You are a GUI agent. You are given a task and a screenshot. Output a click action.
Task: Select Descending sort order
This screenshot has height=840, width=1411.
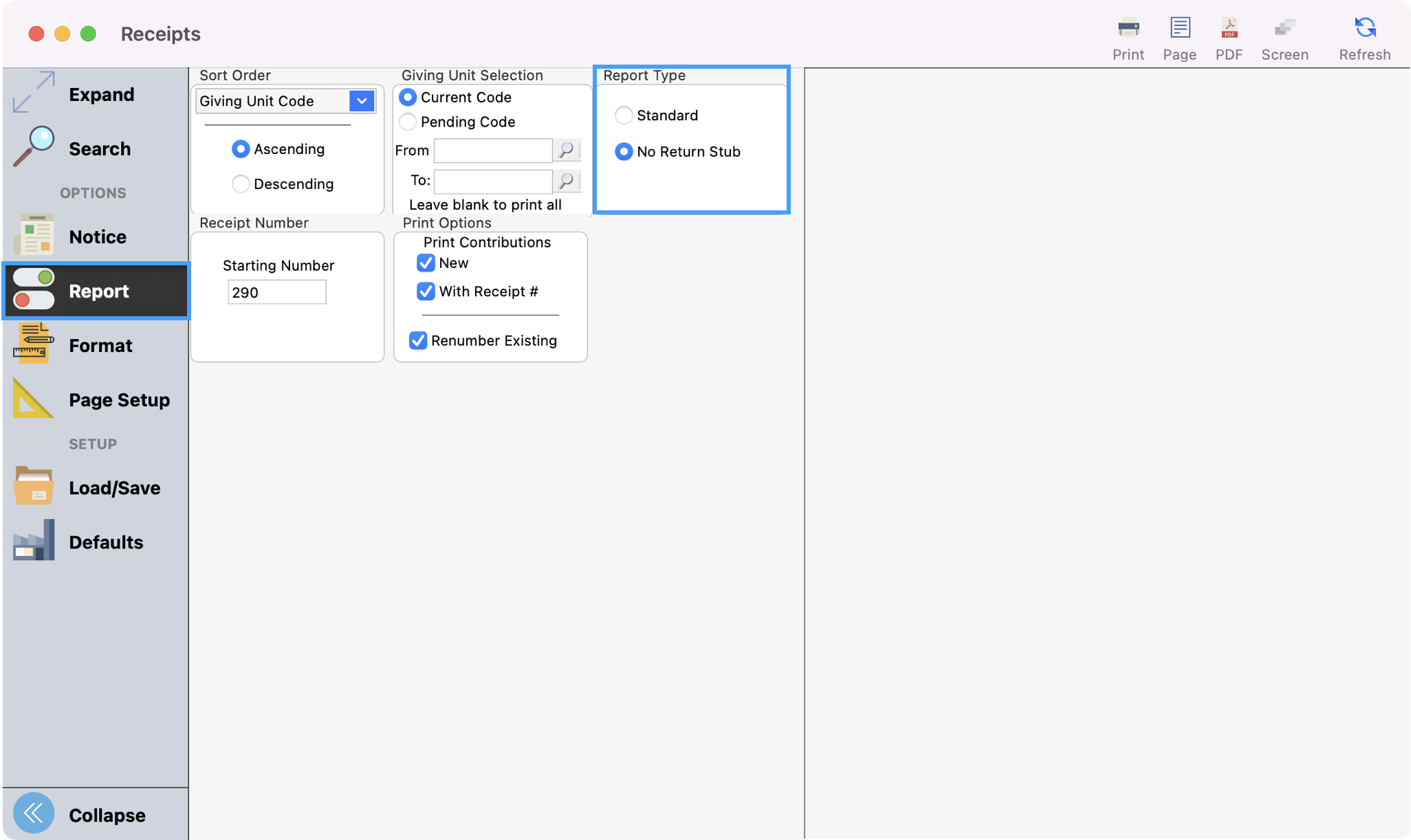tap(241, 184)
